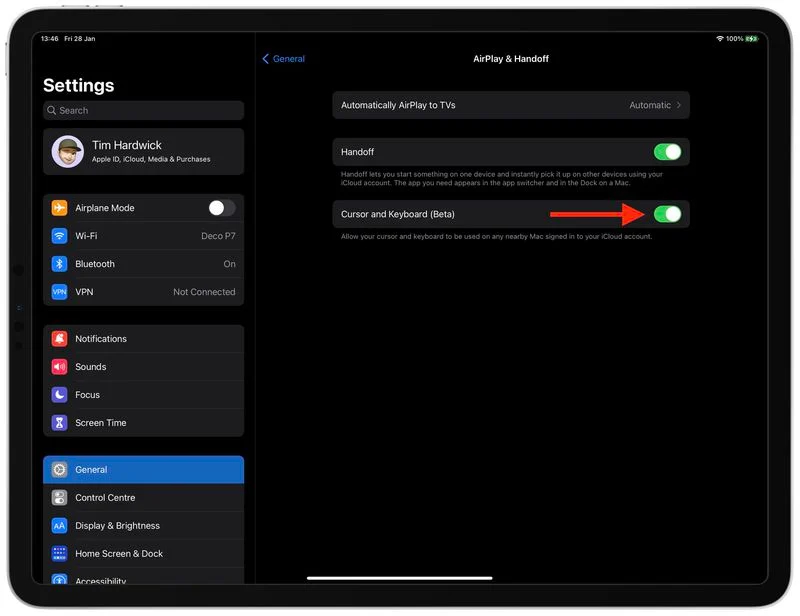Tap the Control Centre icon

click(x=59, y=498)
